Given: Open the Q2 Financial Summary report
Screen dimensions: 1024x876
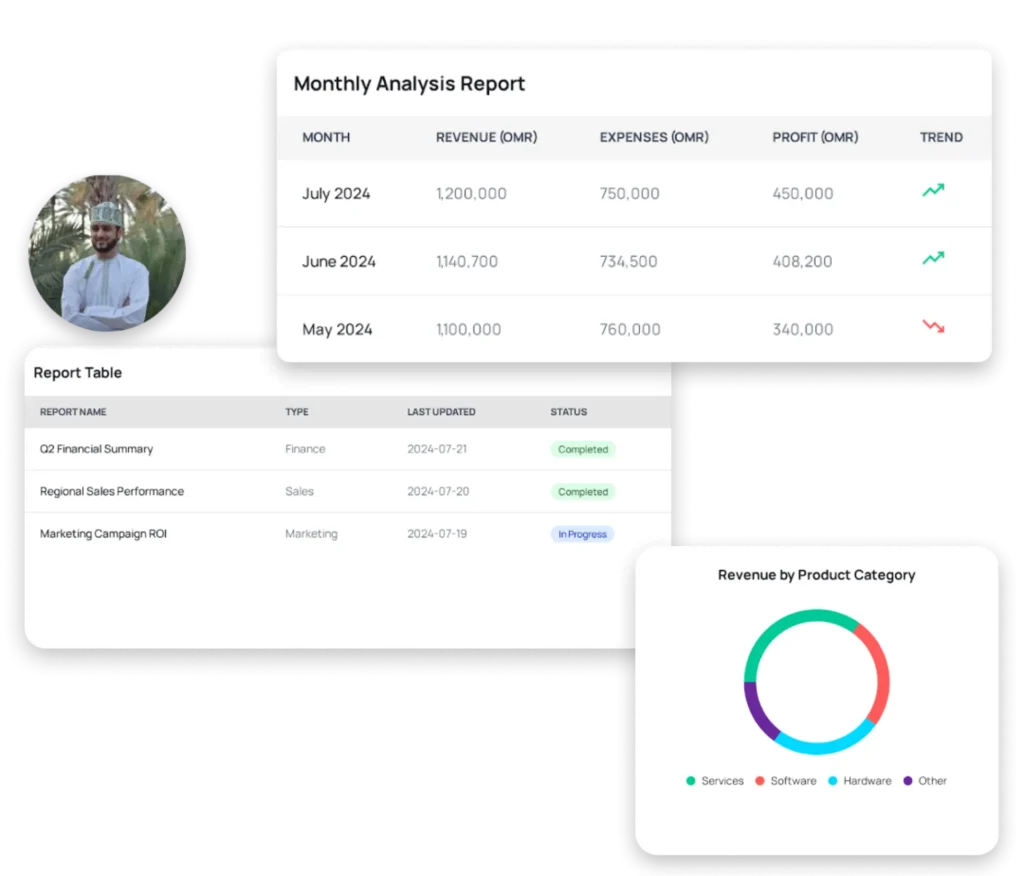Looking at the screenshot, I should click(96, 449).
